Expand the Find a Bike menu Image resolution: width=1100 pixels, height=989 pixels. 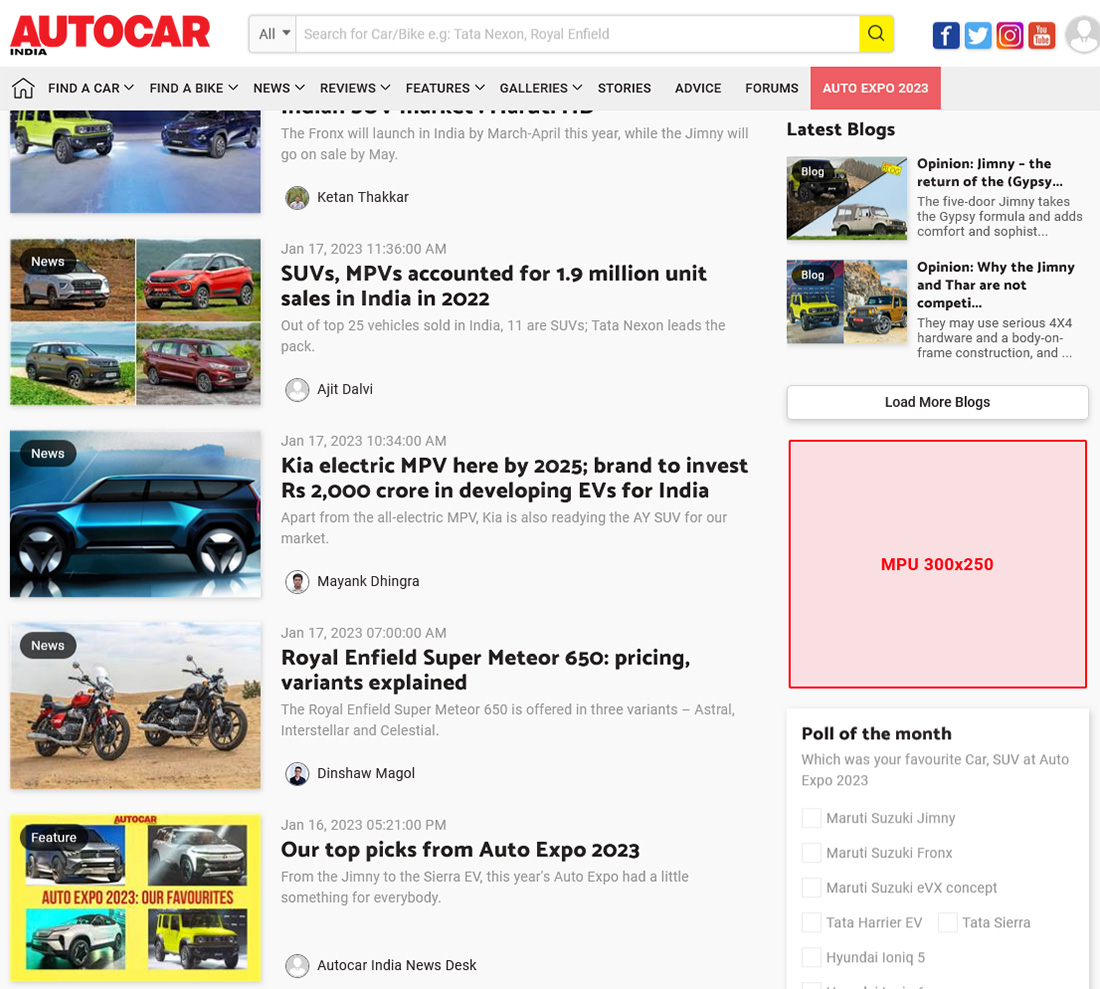tap(194, 88)
